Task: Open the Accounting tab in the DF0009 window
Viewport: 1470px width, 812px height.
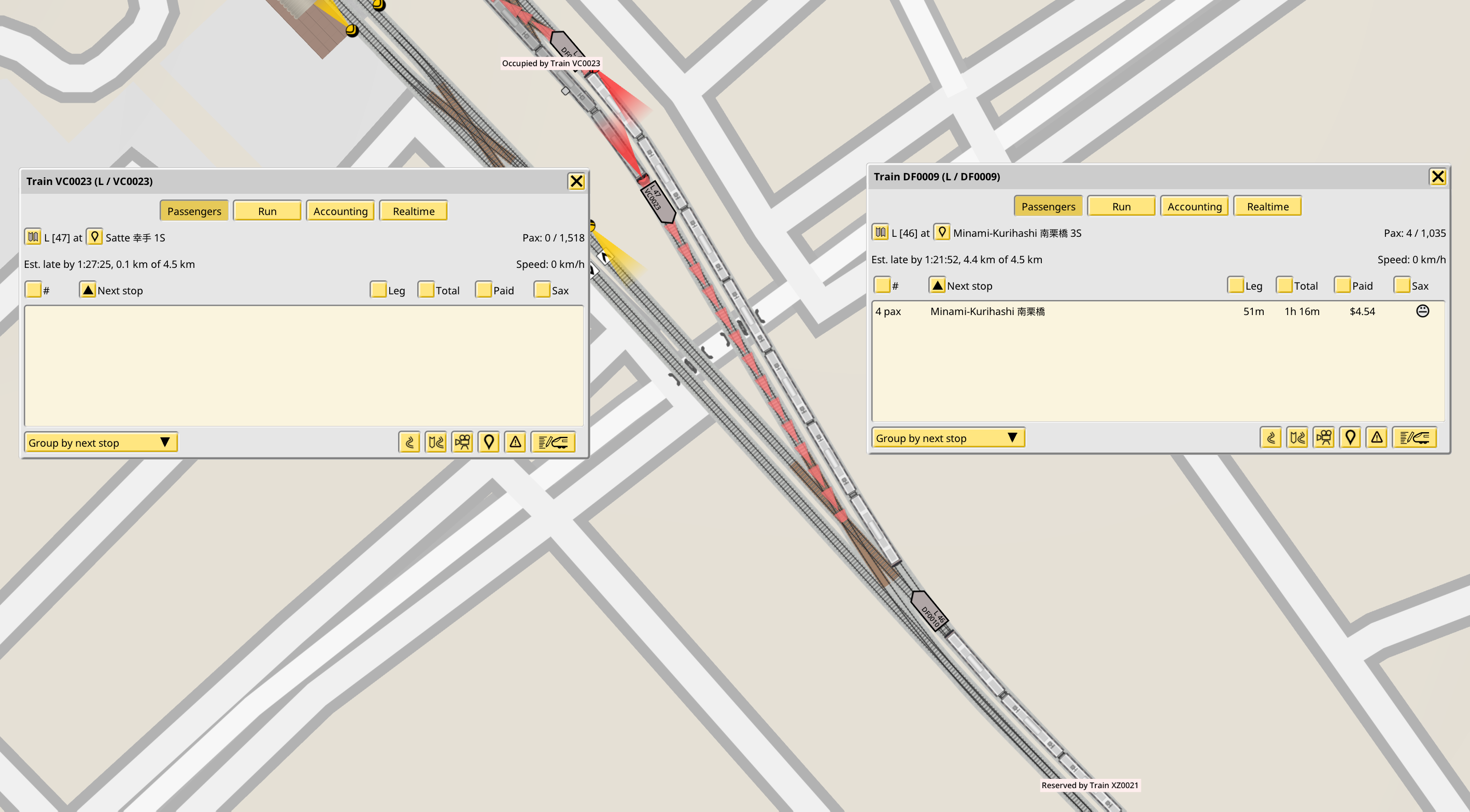Action: tap(1194, 207)
